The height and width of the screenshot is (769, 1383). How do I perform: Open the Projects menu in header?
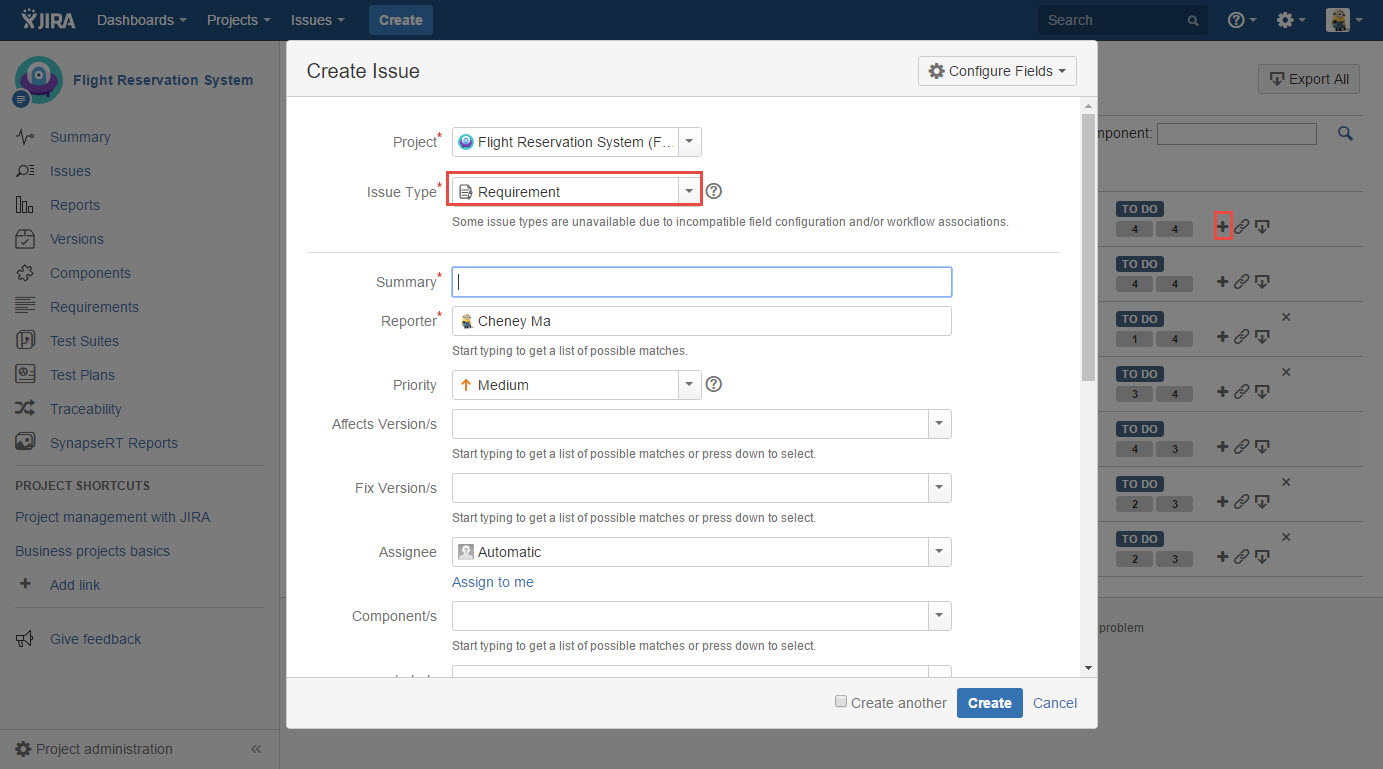(239, 20)
